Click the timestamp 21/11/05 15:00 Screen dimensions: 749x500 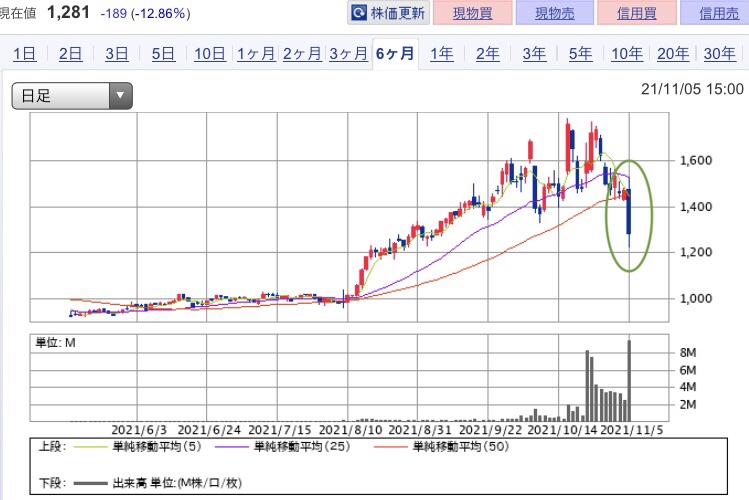pos(692,89)
